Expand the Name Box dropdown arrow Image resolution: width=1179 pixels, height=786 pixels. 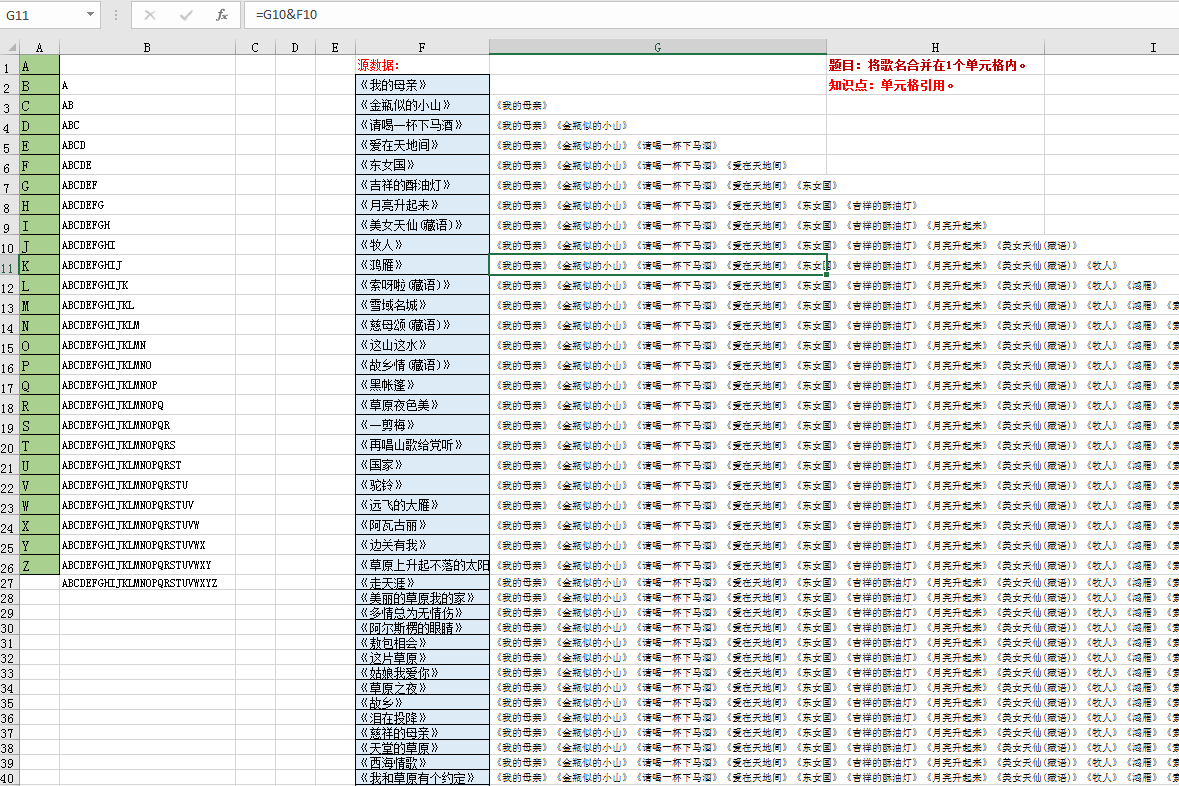[x=91, y=15]
